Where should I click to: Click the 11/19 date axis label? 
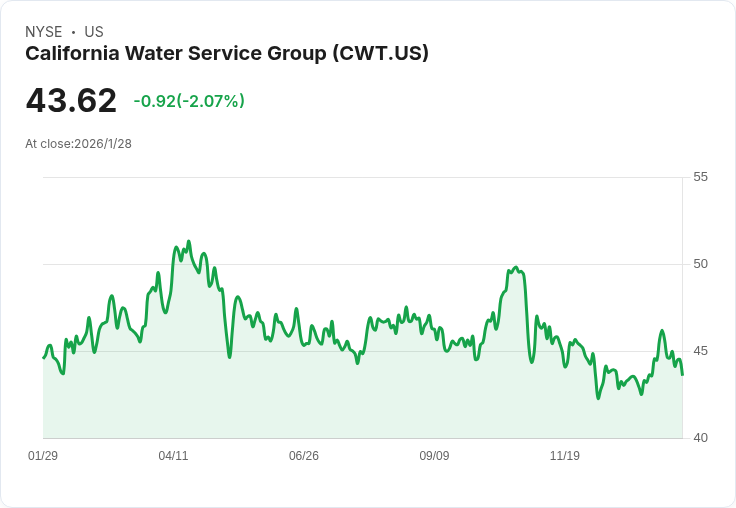565,455
